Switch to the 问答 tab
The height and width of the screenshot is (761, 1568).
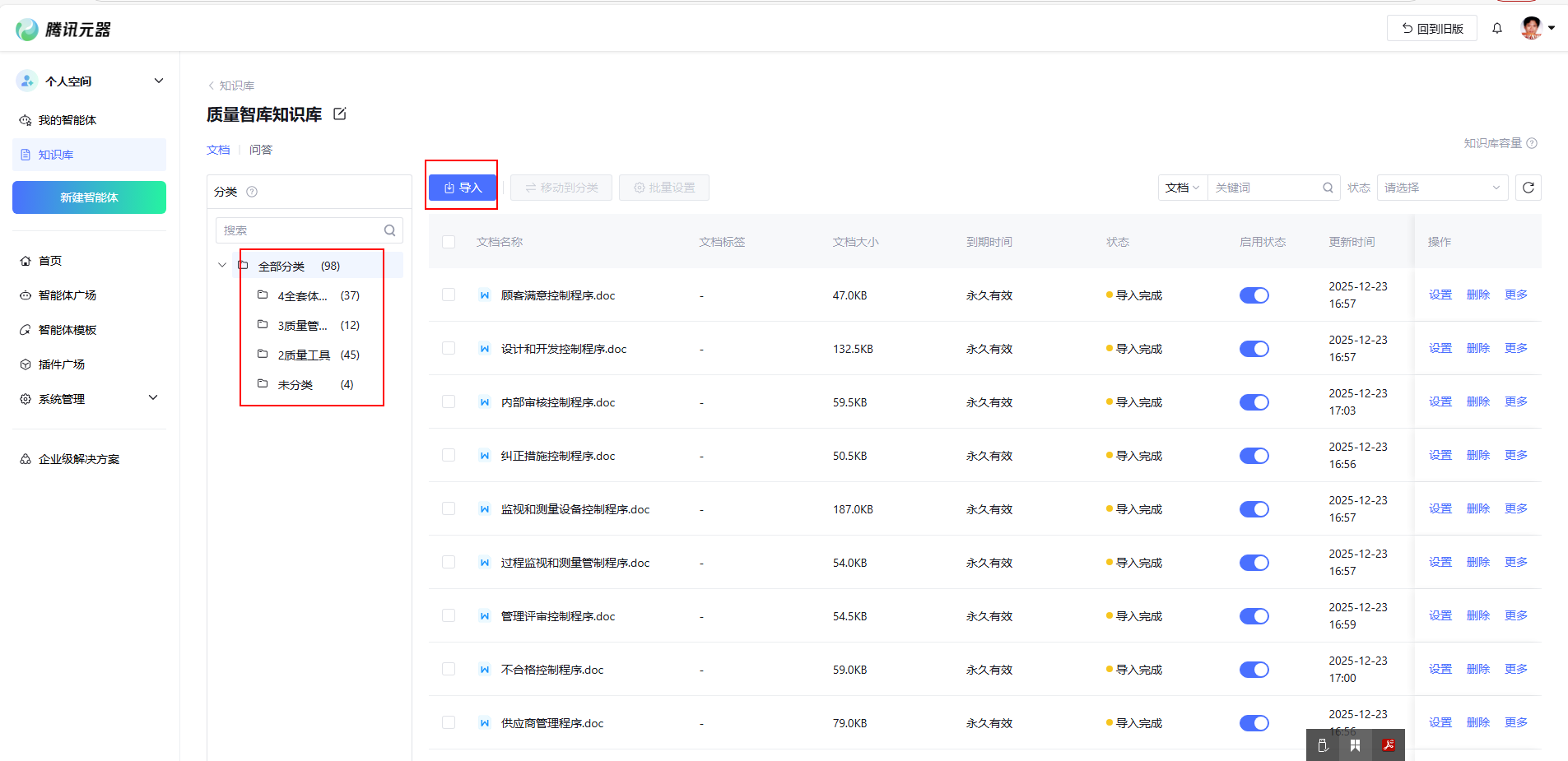click(261, 150)
